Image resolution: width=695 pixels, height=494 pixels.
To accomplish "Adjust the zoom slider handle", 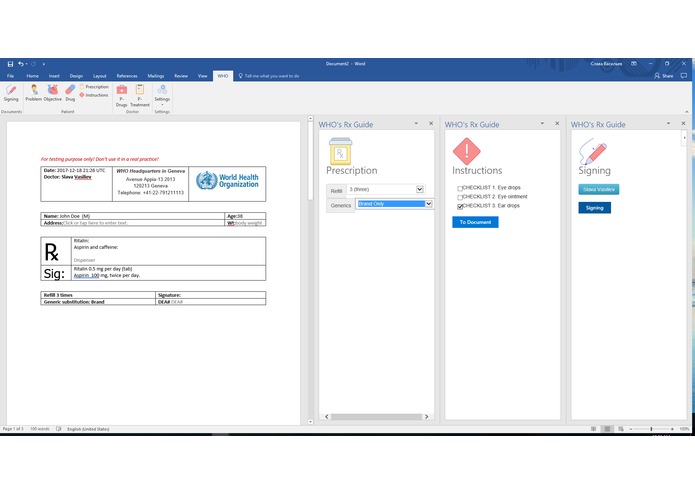I will 651,429.
